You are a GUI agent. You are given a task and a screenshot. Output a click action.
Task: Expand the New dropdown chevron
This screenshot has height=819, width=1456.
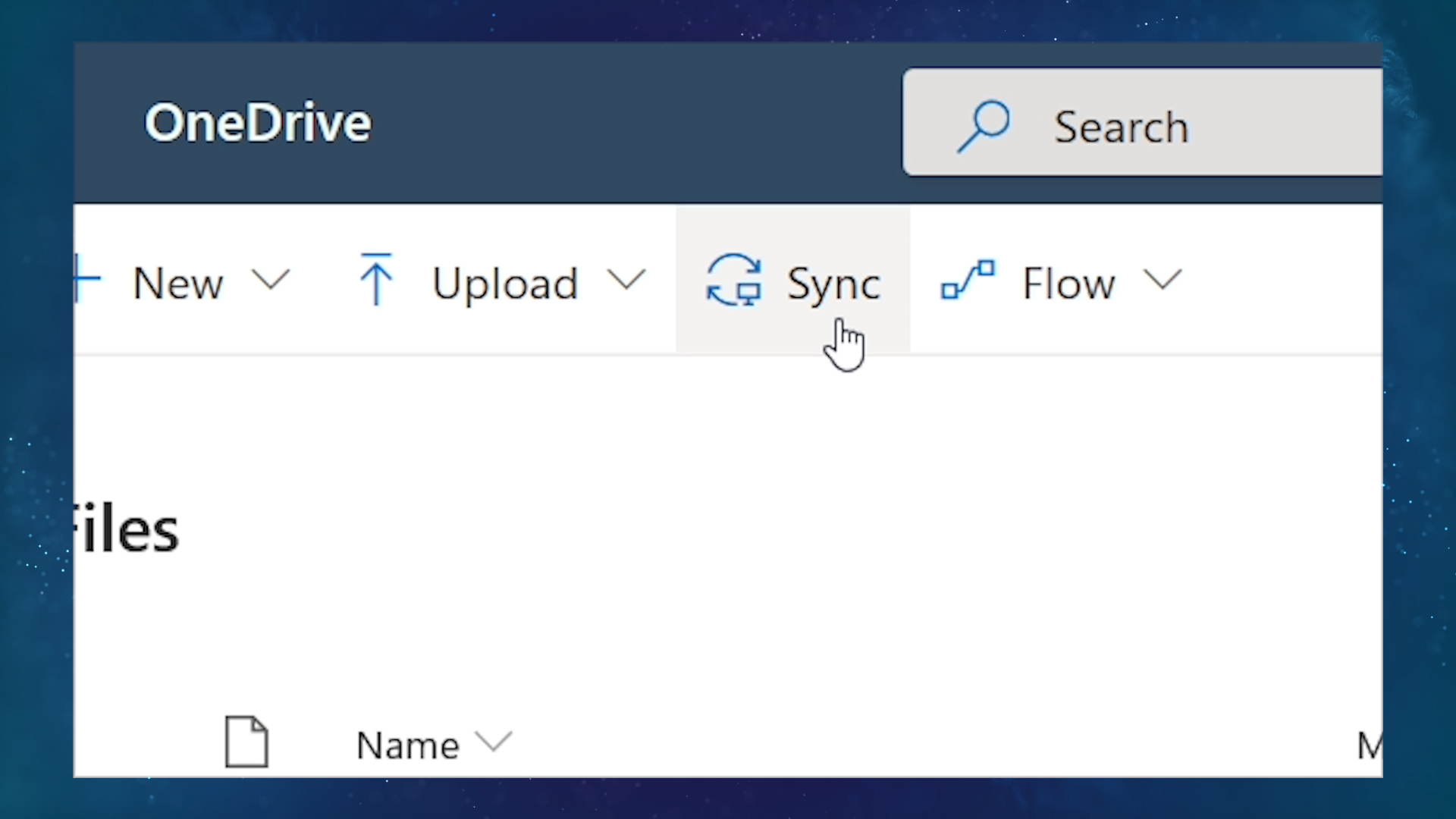point(271,281)
